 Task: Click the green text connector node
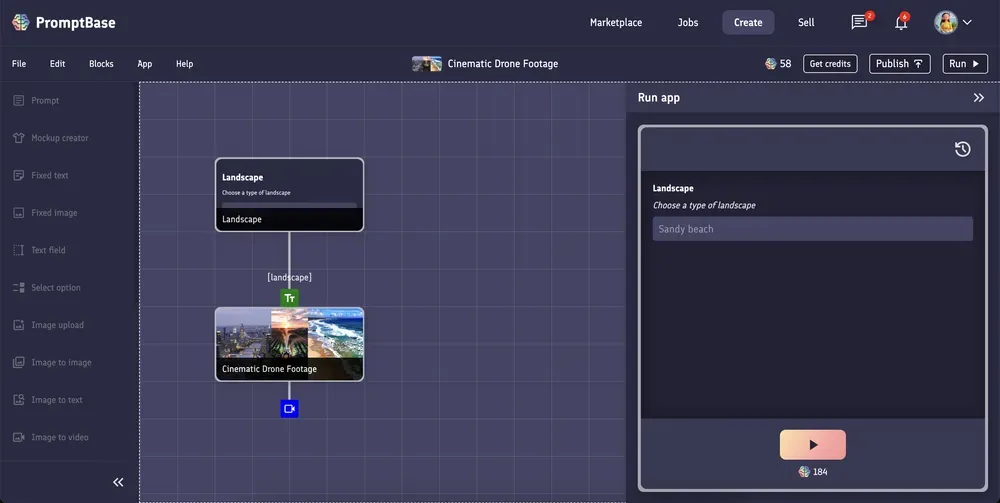(x=289, y=298)
